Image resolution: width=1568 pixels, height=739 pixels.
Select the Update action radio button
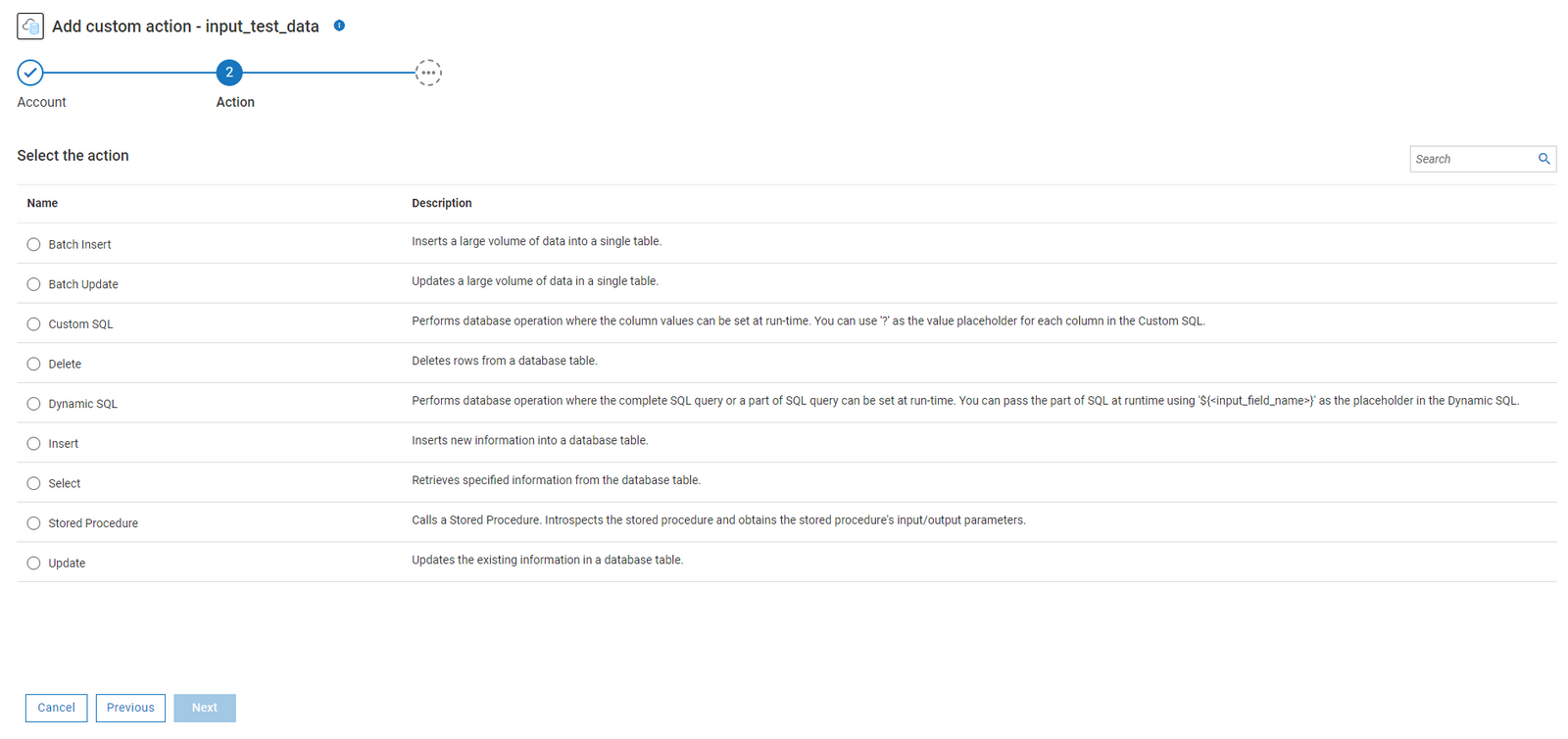point(33,564)
